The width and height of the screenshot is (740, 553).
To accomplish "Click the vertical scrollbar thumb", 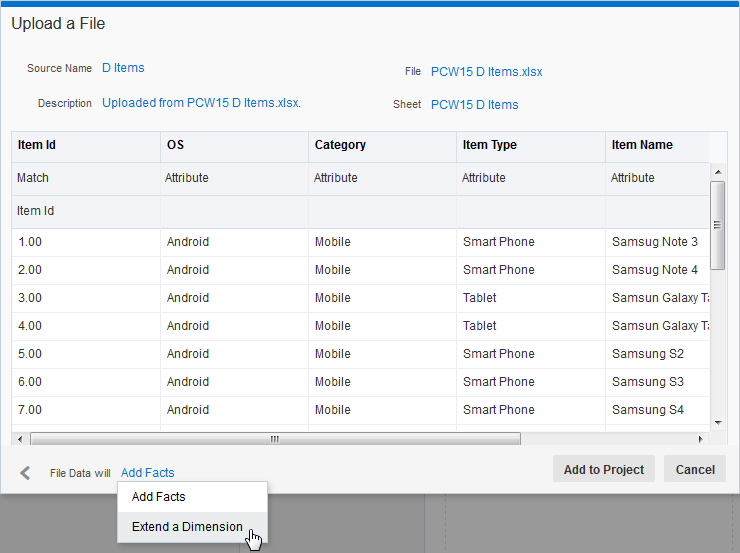I will pos(718,225).
